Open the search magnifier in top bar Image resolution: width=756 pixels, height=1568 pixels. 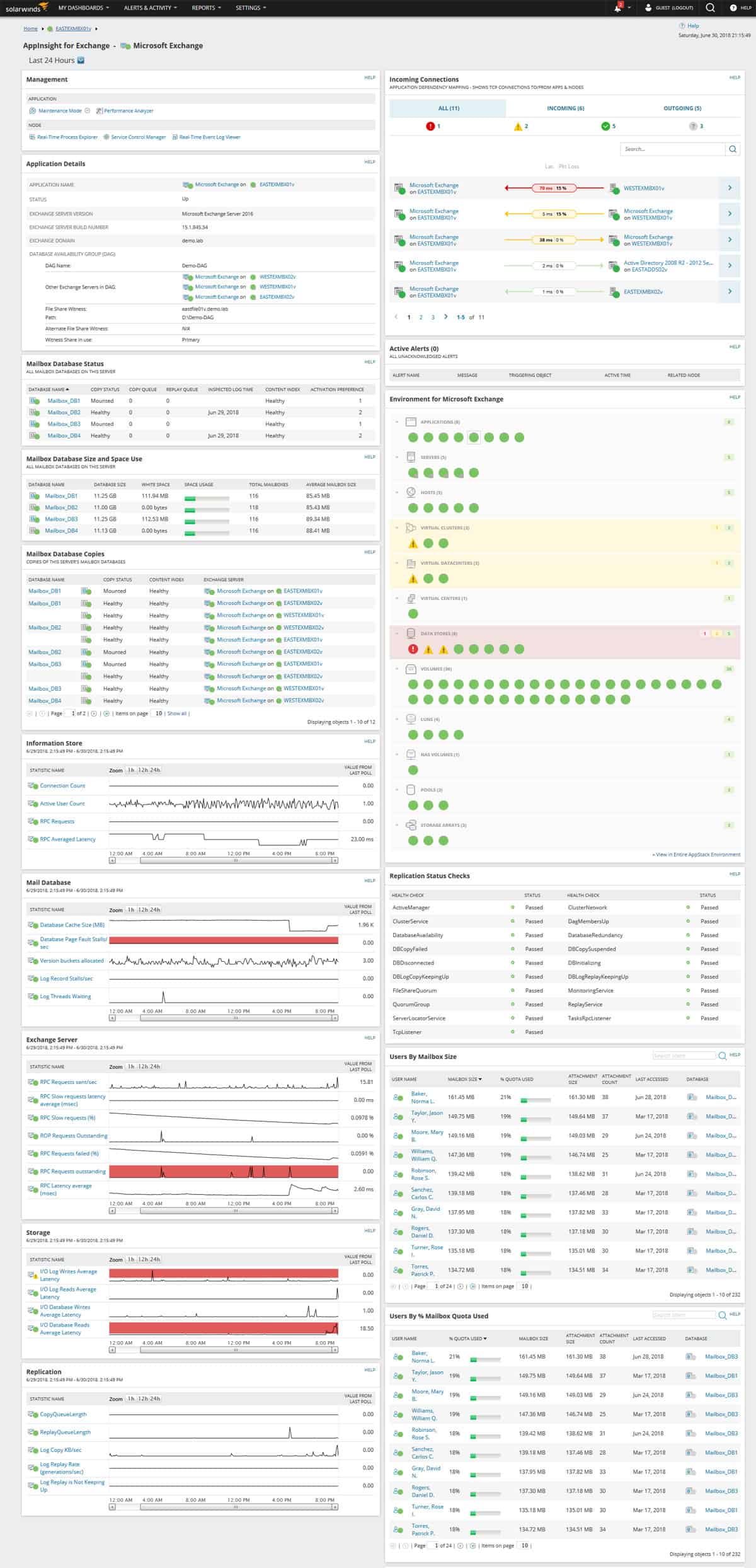710,8
